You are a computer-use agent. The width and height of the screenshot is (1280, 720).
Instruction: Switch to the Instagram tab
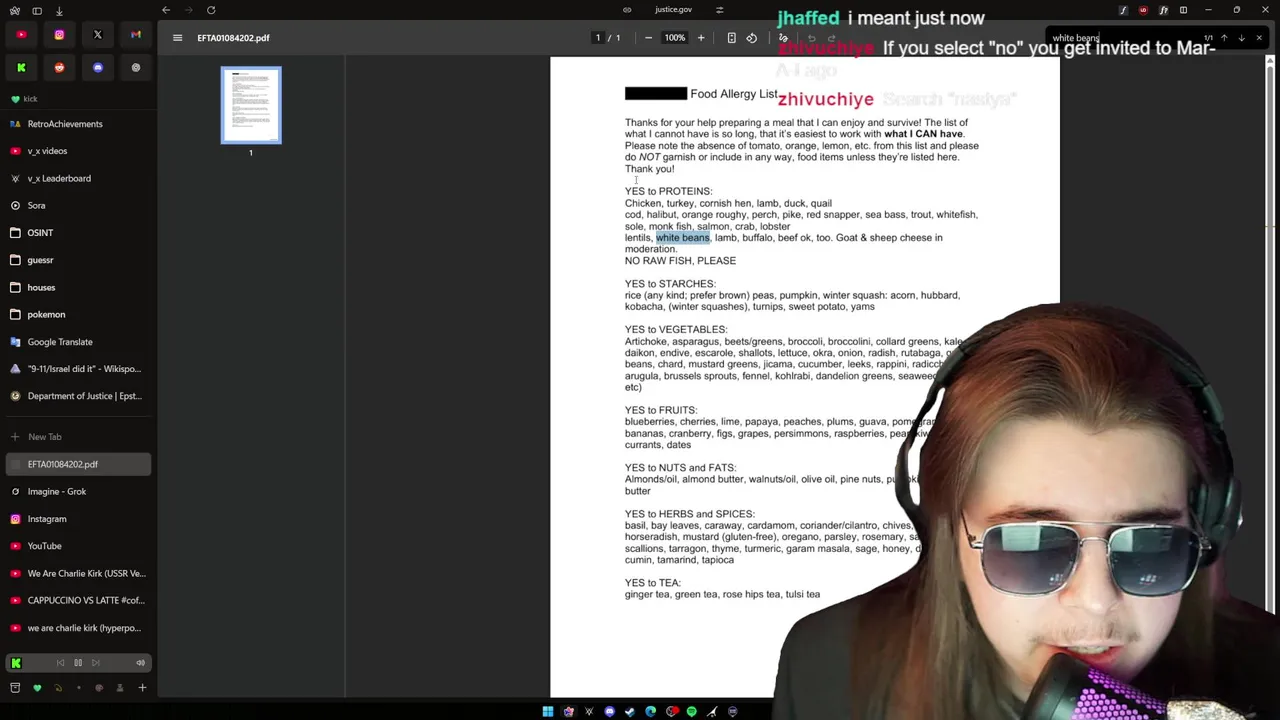tap(78, 519)
